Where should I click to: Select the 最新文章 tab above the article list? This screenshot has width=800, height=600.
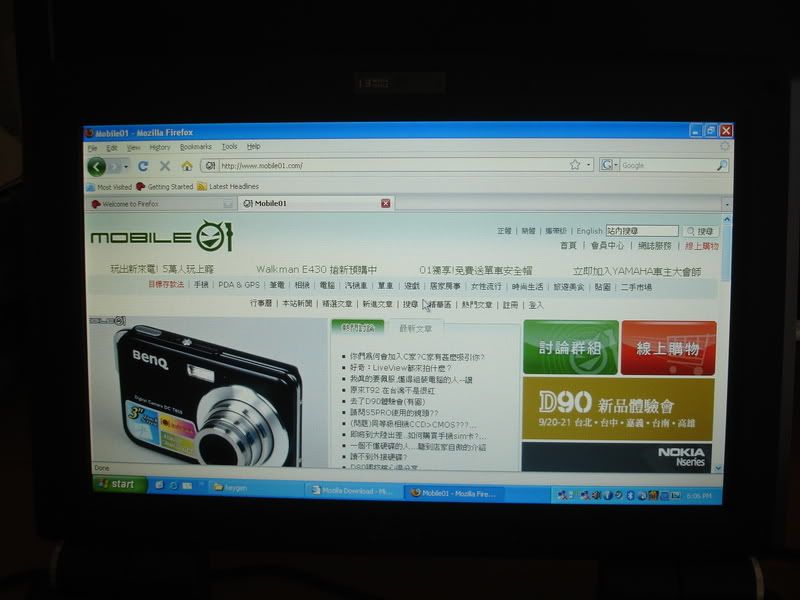pyautogui.click(x=415, y=329)
